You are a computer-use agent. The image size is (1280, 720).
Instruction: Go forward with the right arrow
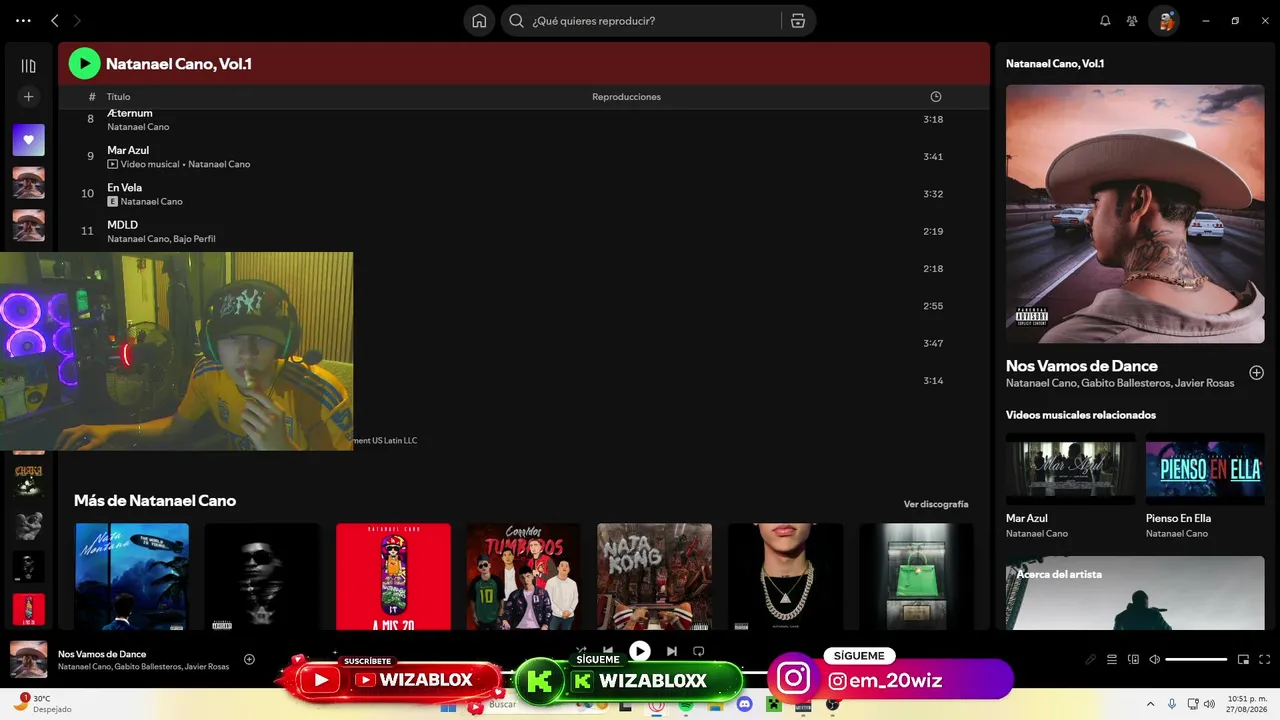point(77,20)
